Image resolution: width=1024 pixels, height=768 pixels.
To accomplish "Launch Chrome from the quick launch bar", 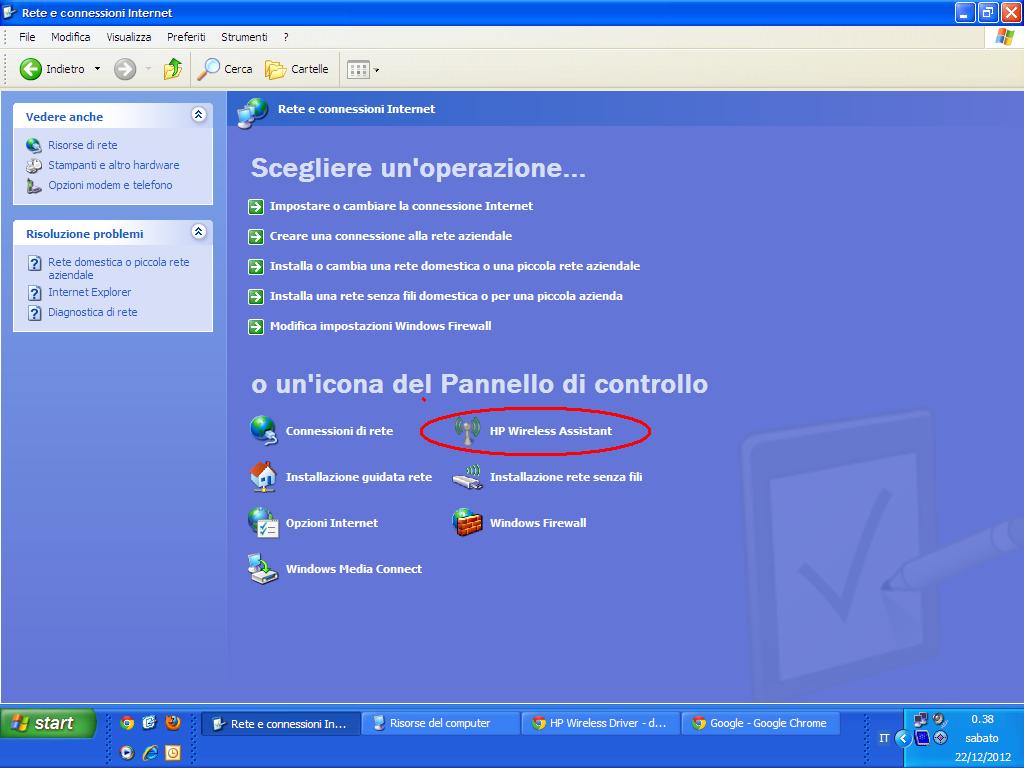I will (x=127, y=722).
